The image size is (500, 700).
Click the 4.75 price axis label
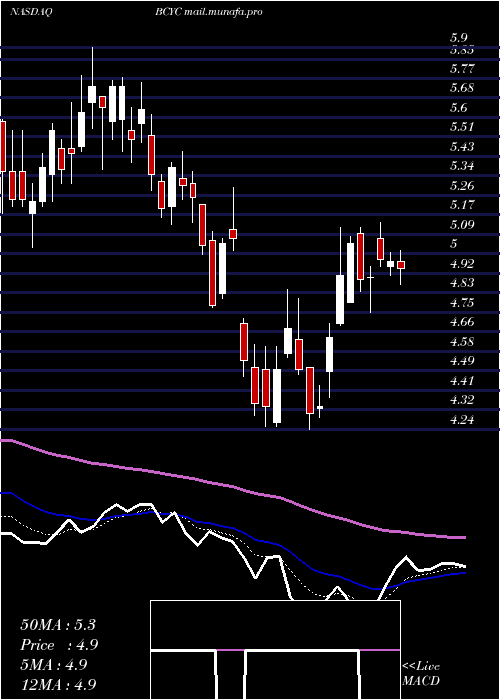click(462, 302)
